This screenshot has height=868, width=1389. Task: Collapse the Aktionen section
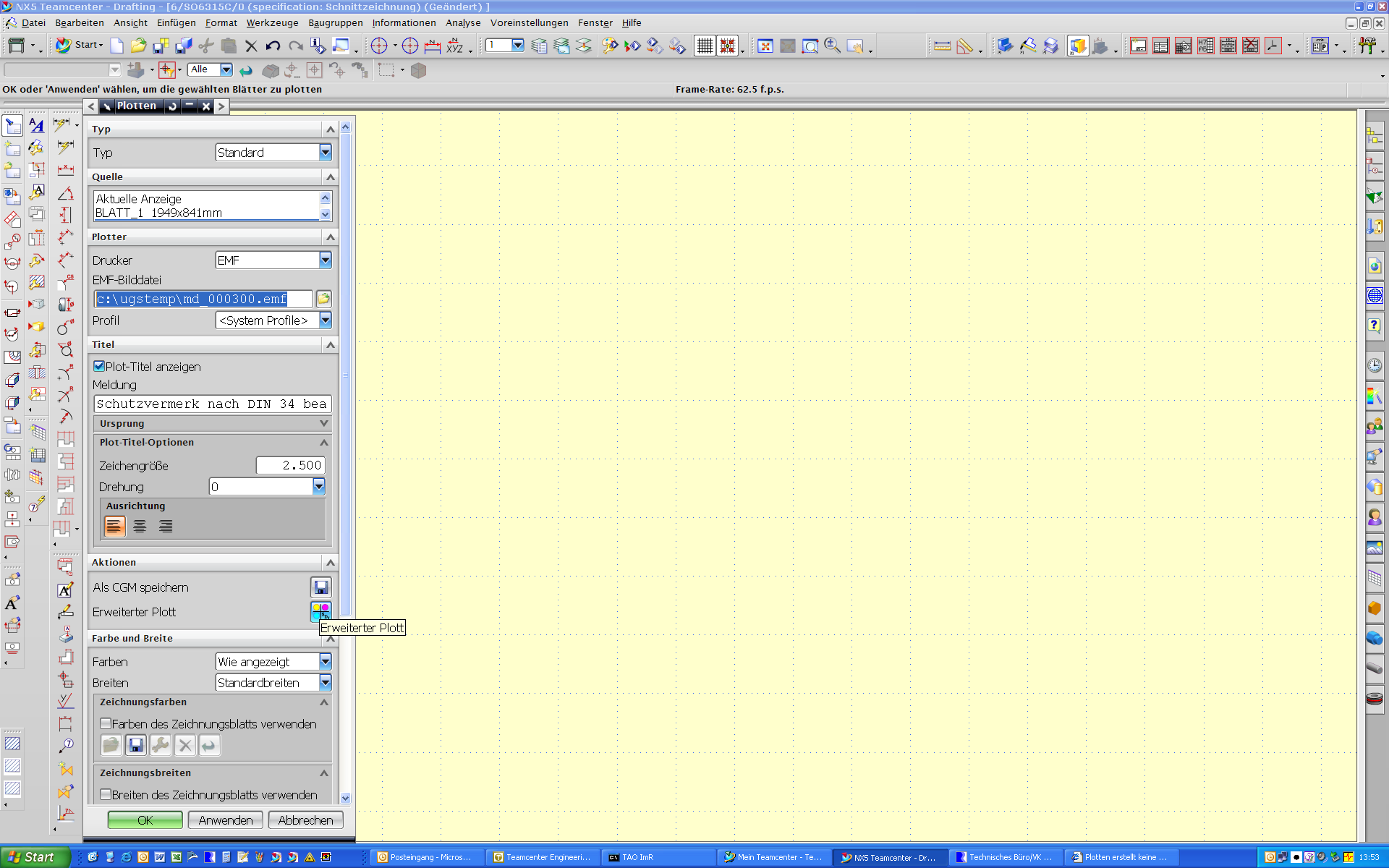point(330,562)
